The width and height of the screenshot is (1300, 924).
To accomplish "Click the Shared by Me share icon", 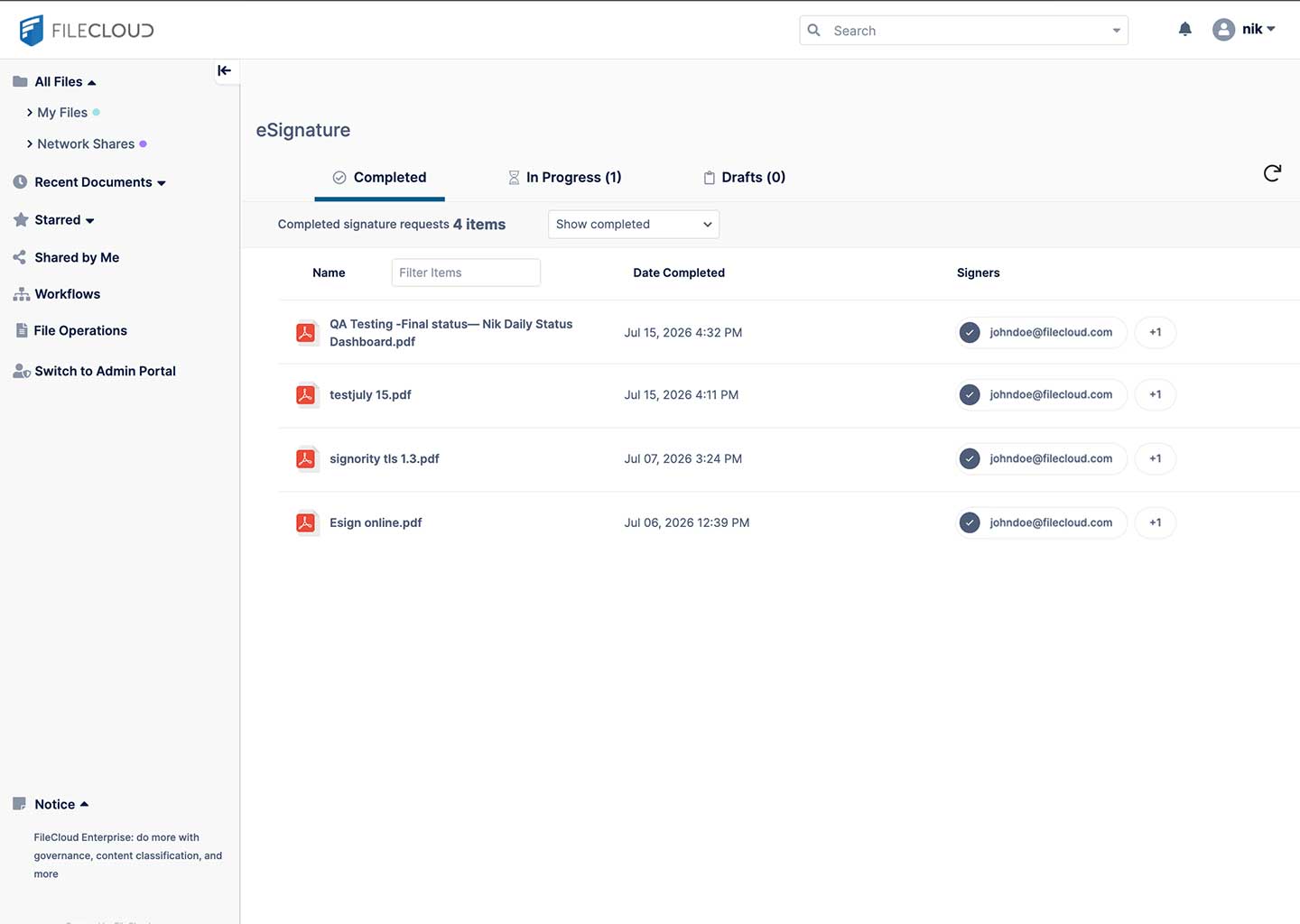I will tap(20, 257).
